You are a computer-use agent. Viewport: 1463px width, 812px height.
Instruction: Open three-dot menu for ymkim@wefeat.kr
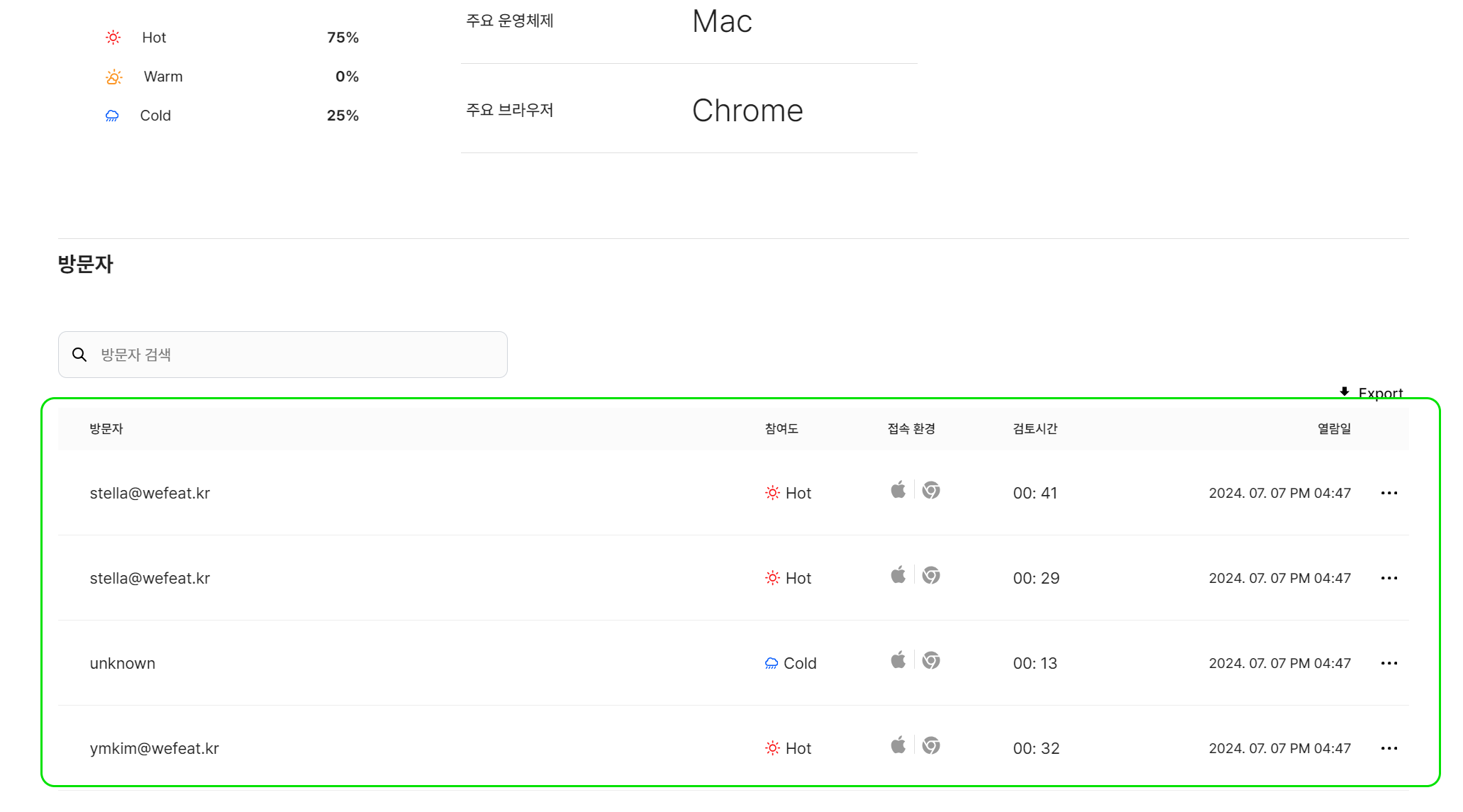[x=1389, y=748]
